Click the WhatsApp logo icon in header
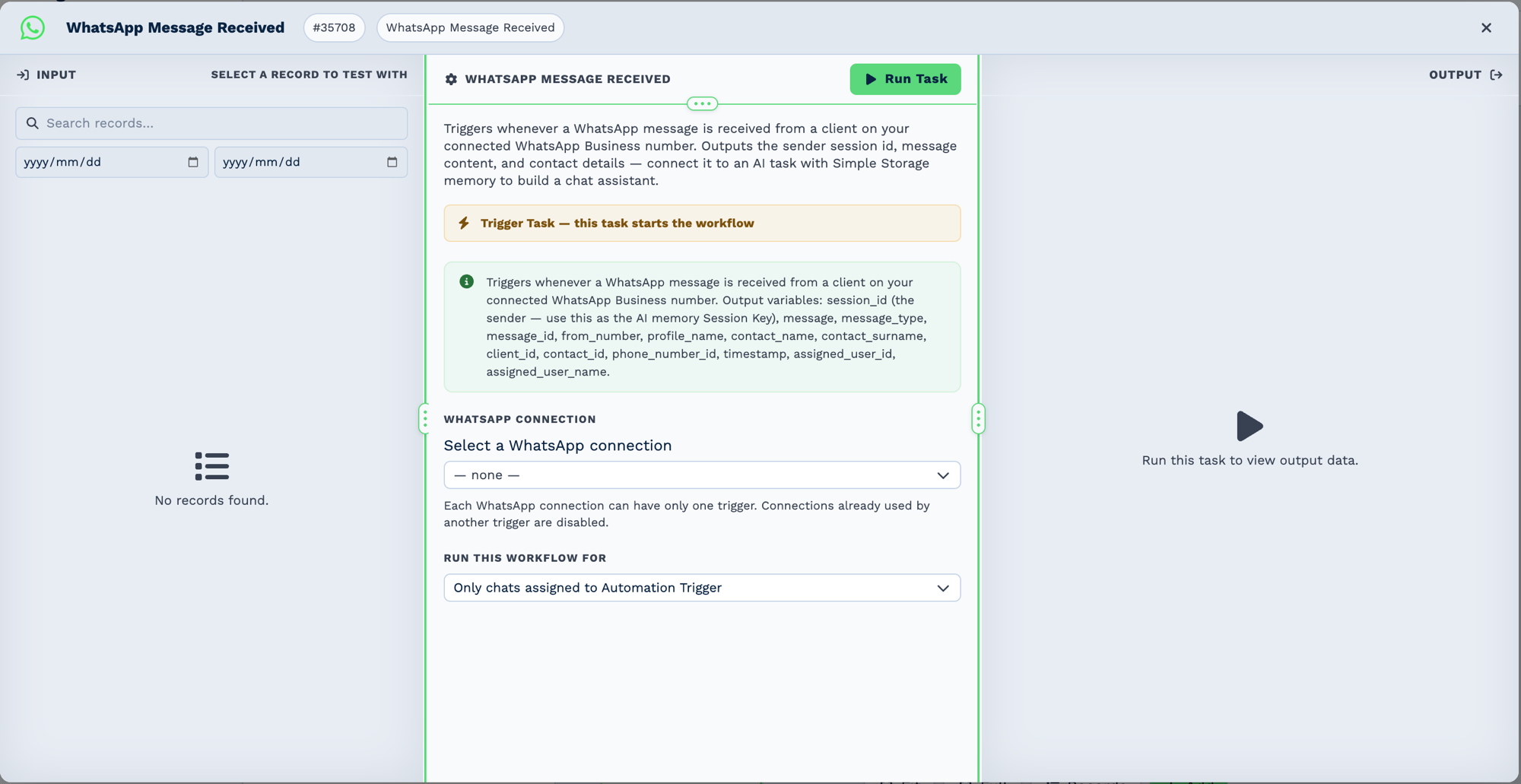Viewport: 1521px width, 784px height. (x=33, y=28)
